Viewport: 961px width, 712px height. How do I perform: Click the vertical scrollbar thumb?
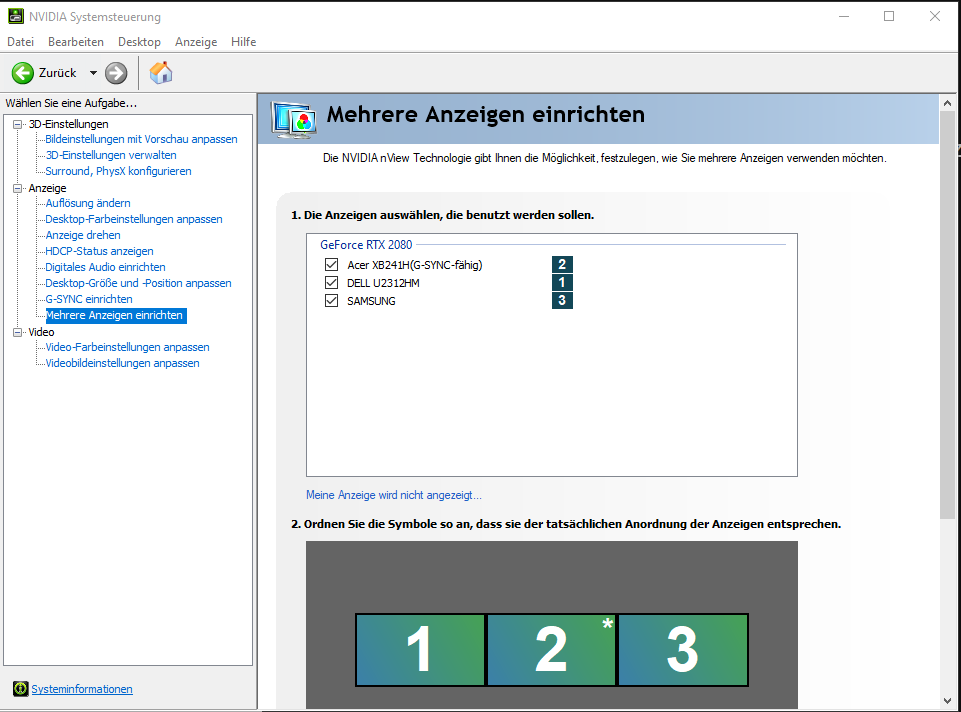pyautogui.click(x=947, y=316)
